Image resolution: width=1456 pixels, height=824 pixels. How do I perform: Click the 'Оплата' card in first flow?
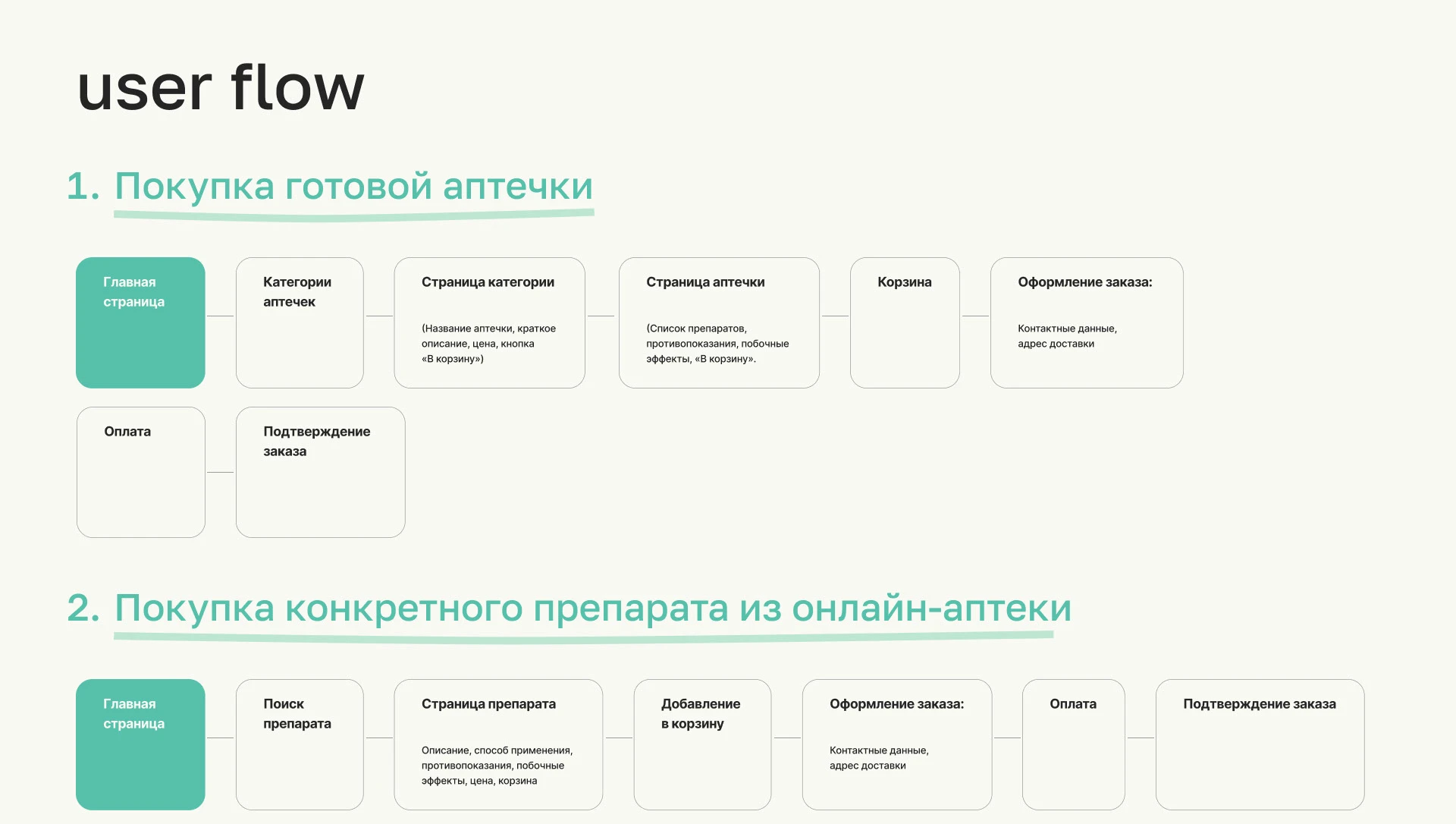click(x=141, y=472)
